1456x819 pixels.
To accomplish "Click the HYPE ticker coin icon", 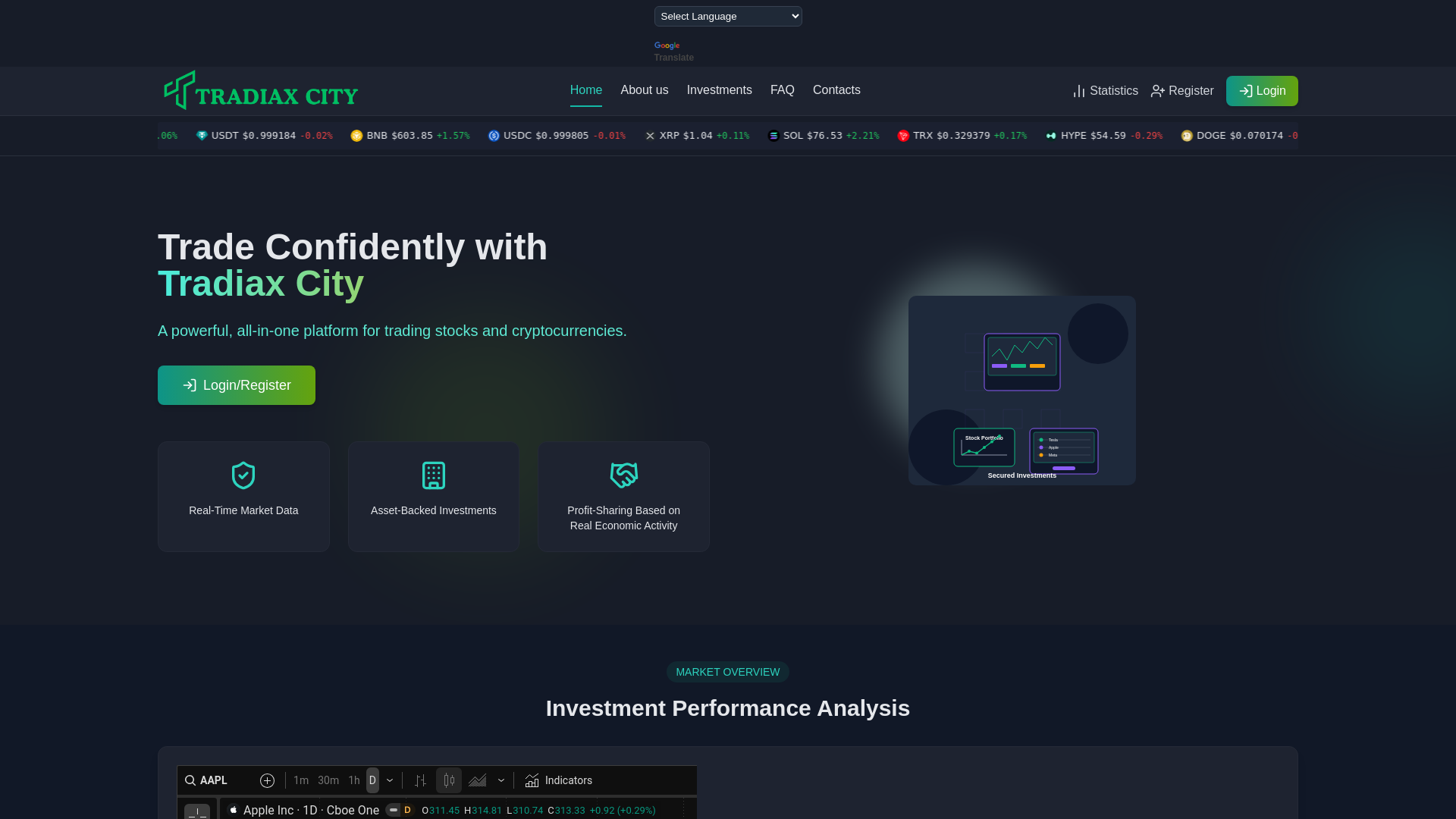I will tap(1051, 136).
